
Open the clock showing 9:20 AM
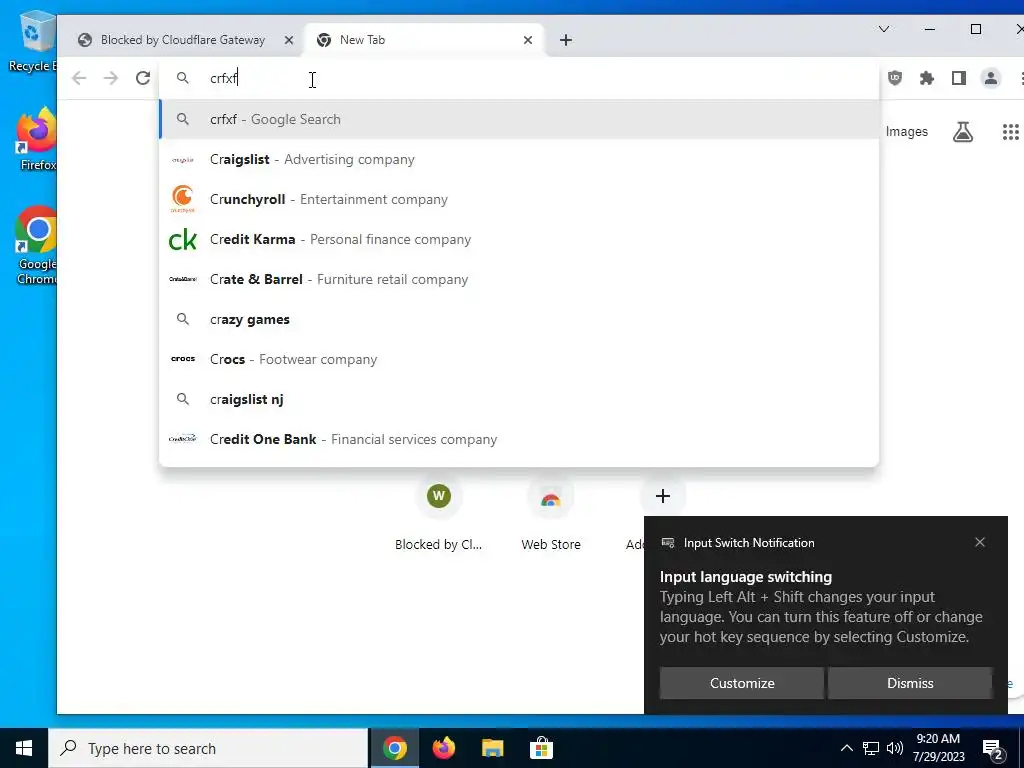click(938, 748)
